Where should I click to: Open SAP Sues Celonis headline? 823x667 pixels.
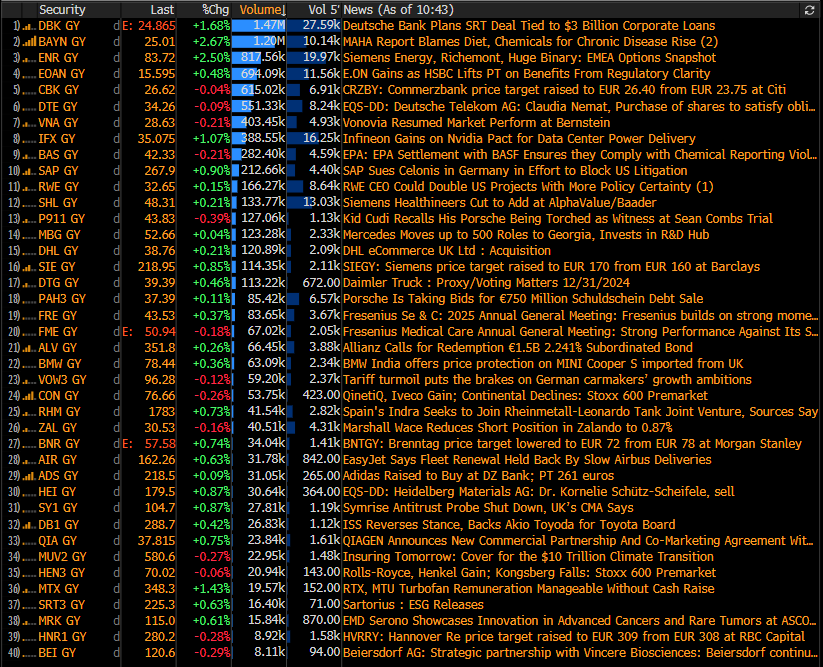[515, 171]
